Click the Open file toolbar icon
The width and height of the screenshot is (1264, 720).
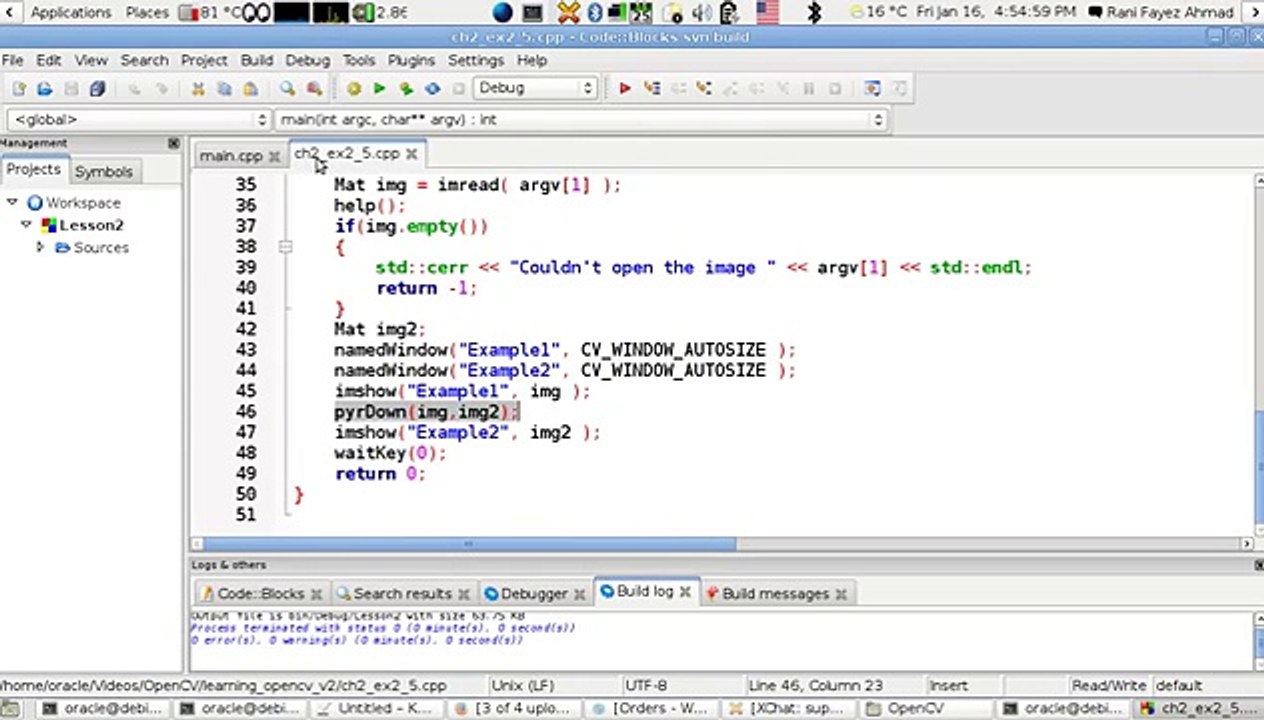(x=45, y=89)
